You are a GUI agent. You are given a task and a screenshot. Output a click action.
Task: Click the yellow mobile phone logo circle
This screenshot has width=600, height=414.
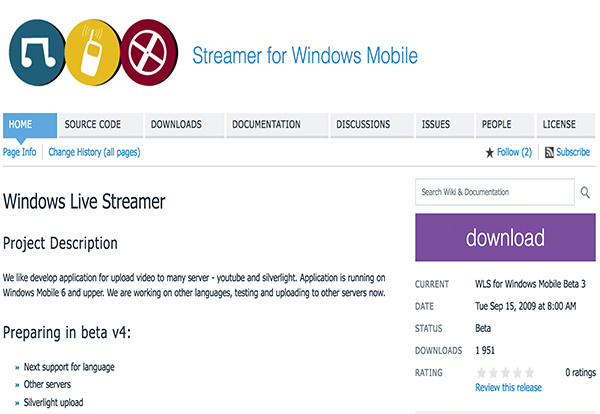tap(93, 52)
